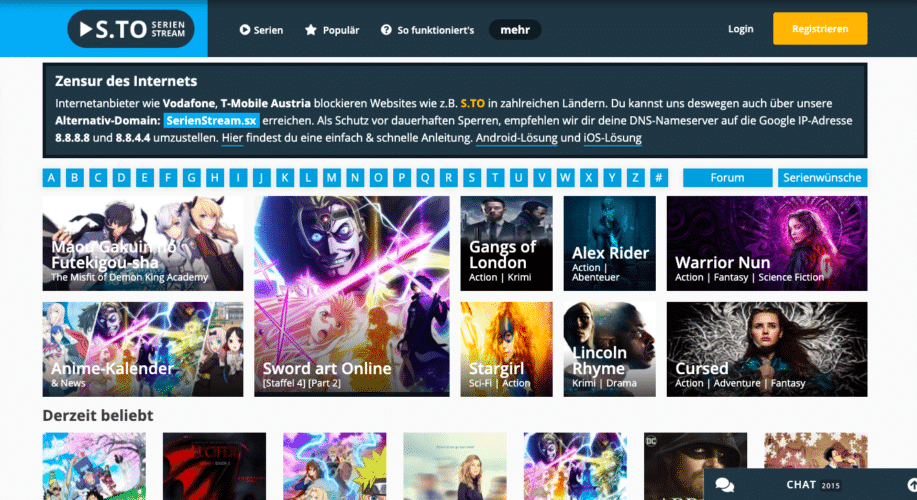Open the Serienwünsche button
This screenshot has width=917, height=500.
(822, 178)
